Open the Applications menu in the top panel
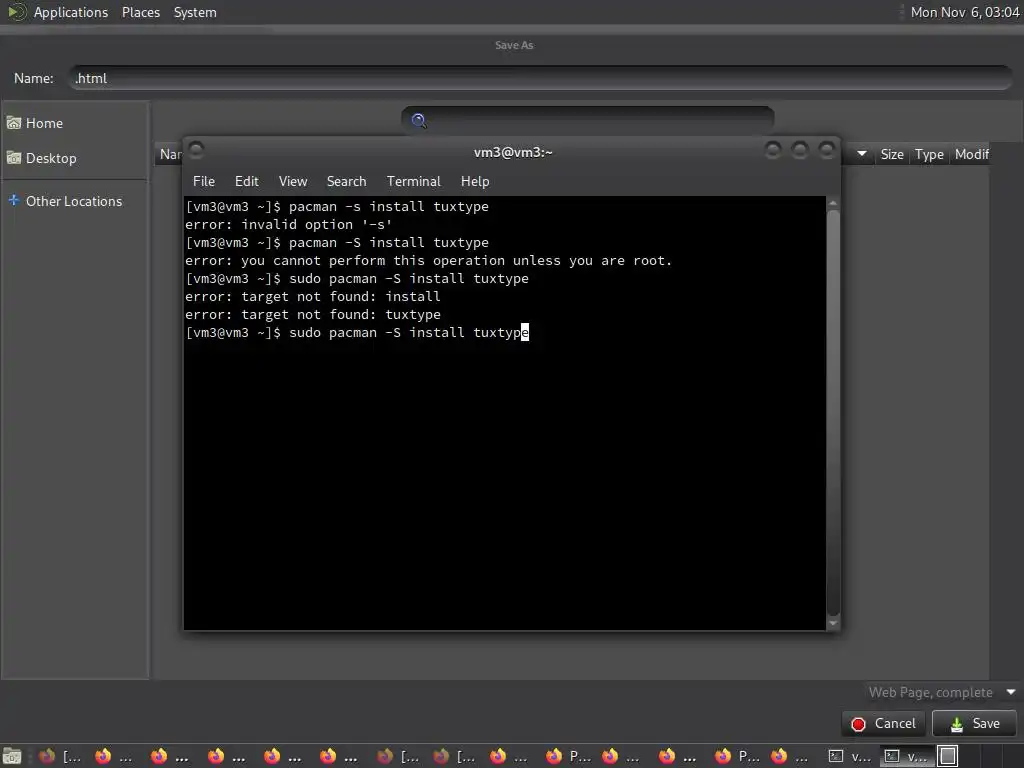The height and width of the screenshot is (768, 1024). point(71,12)
